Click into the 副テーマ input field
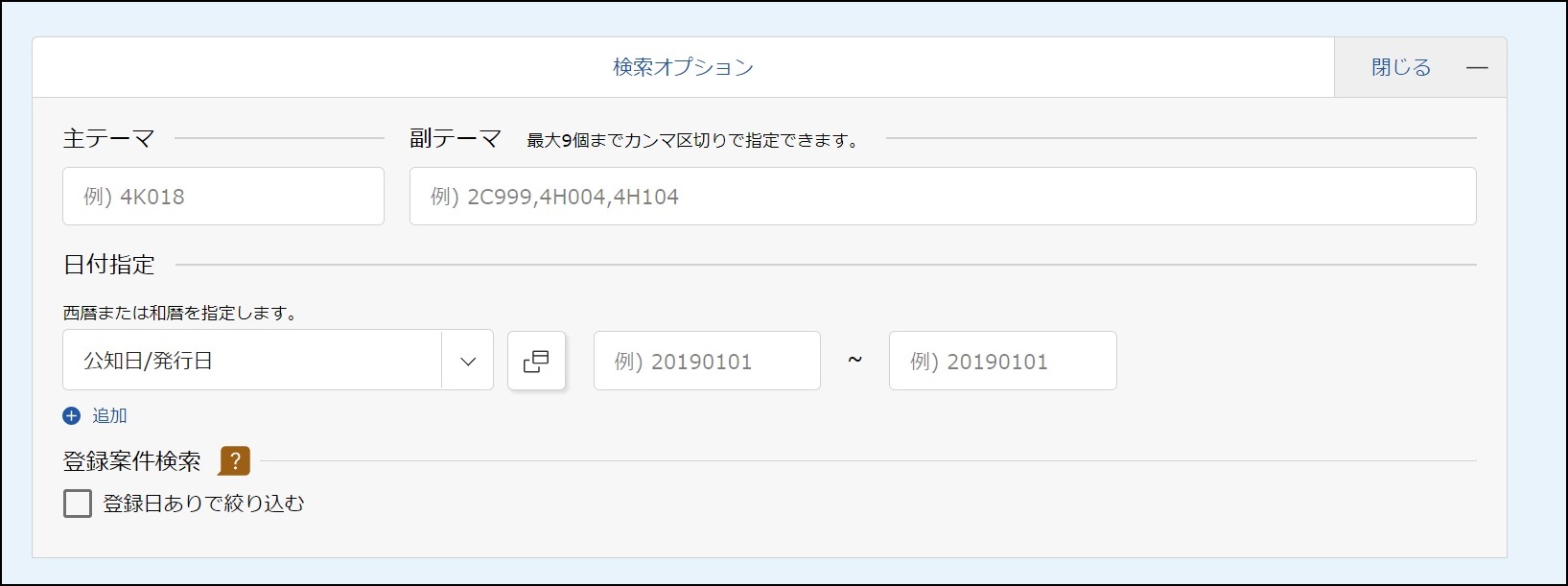Viewport: 1568px width, 586px height. point(942,197)
